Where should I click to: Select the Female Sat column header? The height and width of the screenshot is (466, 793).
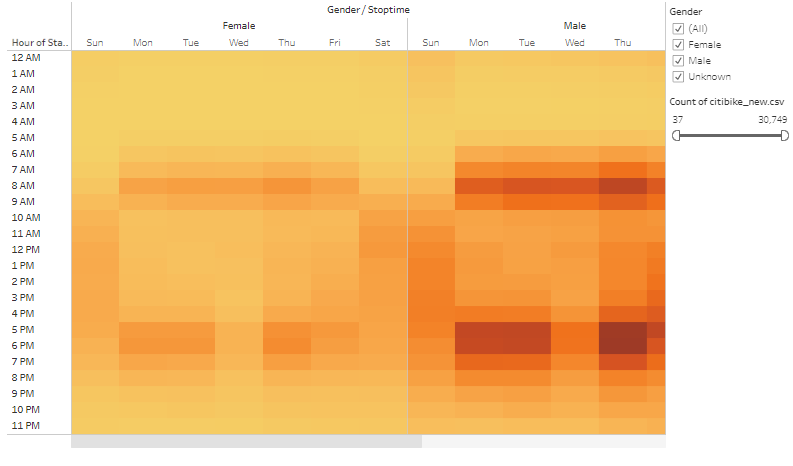[x=383, y=43]
